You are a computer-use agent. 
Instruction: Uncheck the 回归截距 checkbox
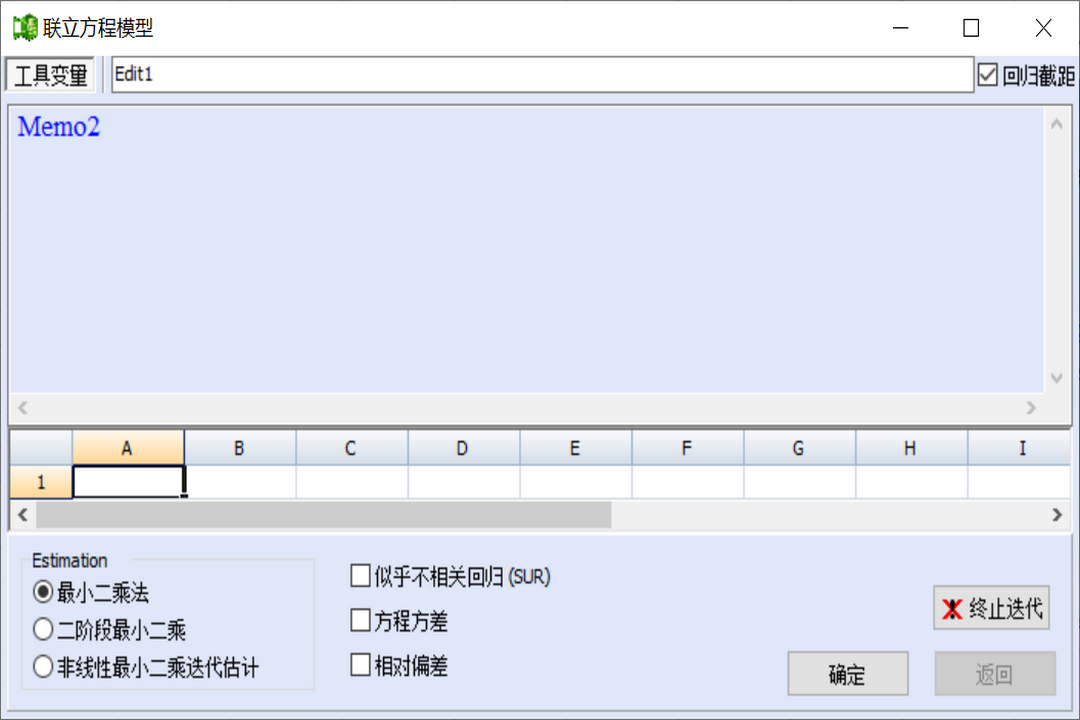tap(988, 73)
